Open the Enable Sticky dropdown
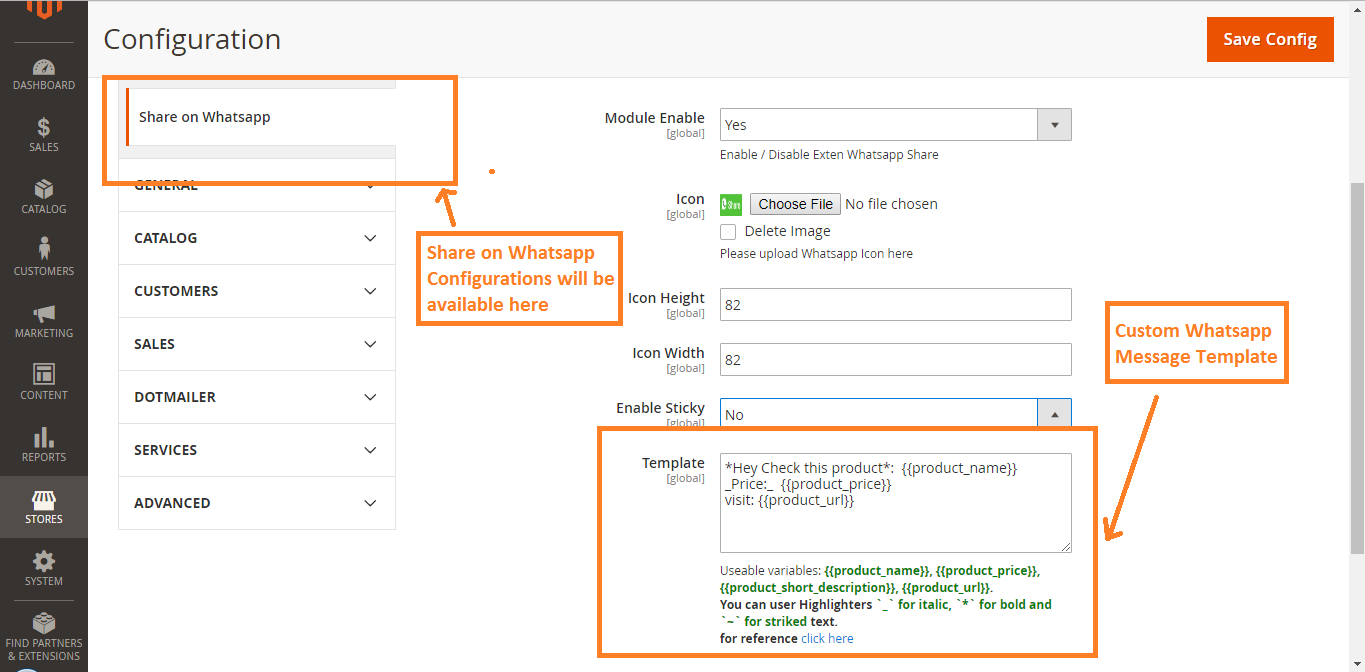The height and width of the screenshot is (672, 1365). coord(896,415)
